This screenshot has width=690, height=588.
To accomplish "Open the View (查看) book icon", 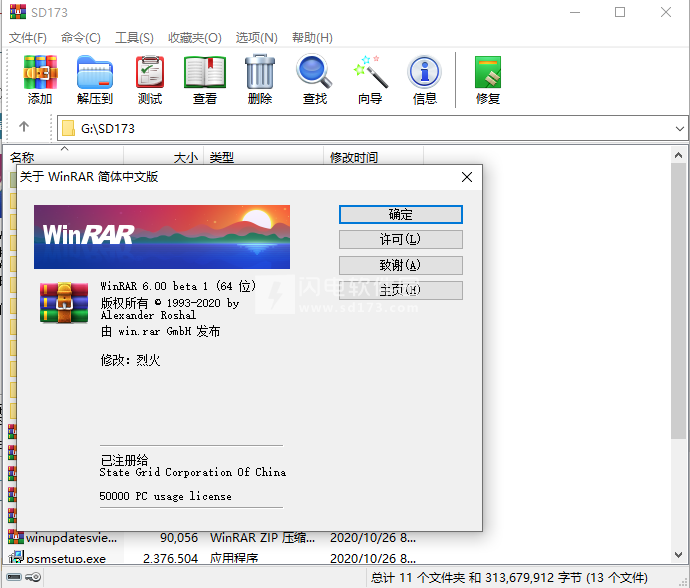I will click(205, 80).
